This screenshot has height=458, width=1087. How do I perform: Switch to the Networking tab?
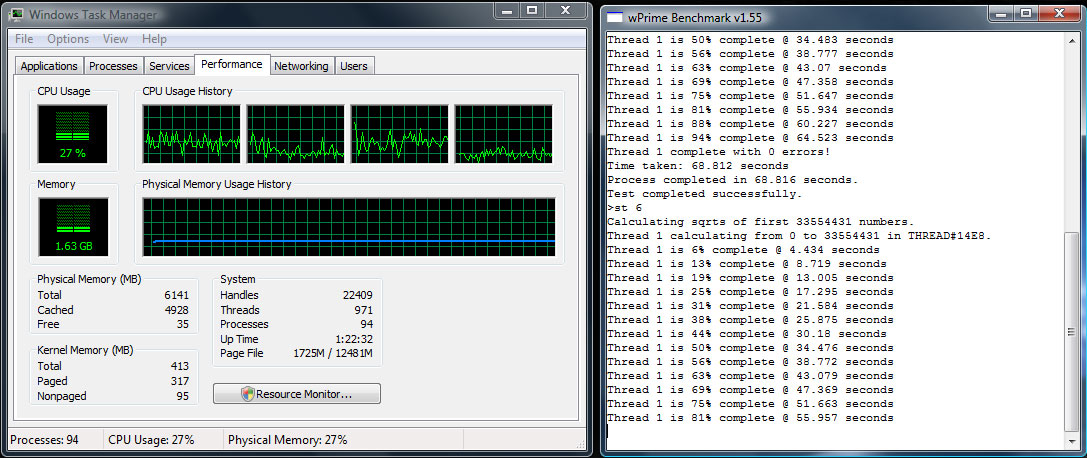point(301,66)
